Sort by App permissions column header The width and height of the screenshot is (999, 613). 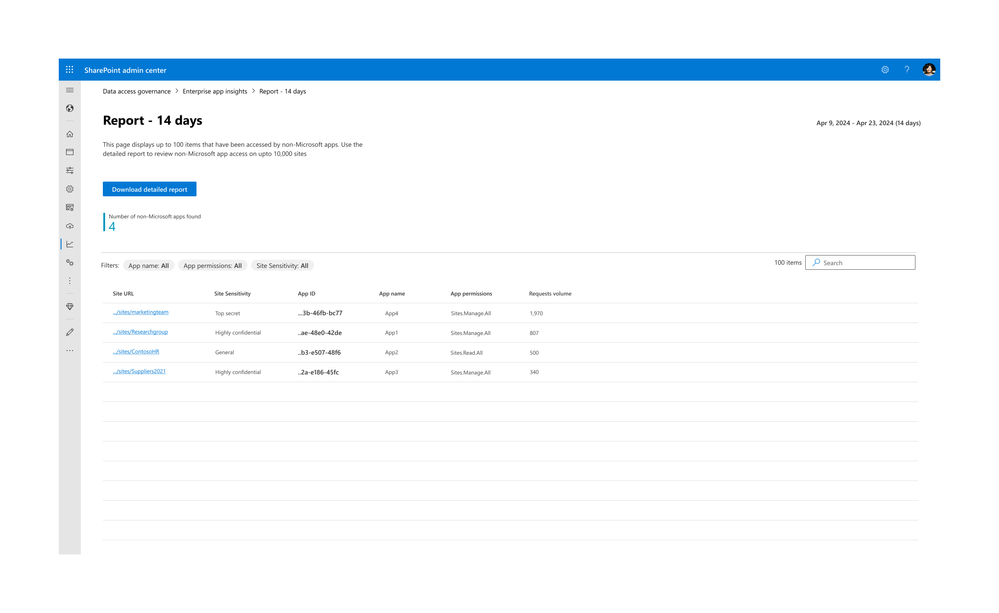(471, 294)
